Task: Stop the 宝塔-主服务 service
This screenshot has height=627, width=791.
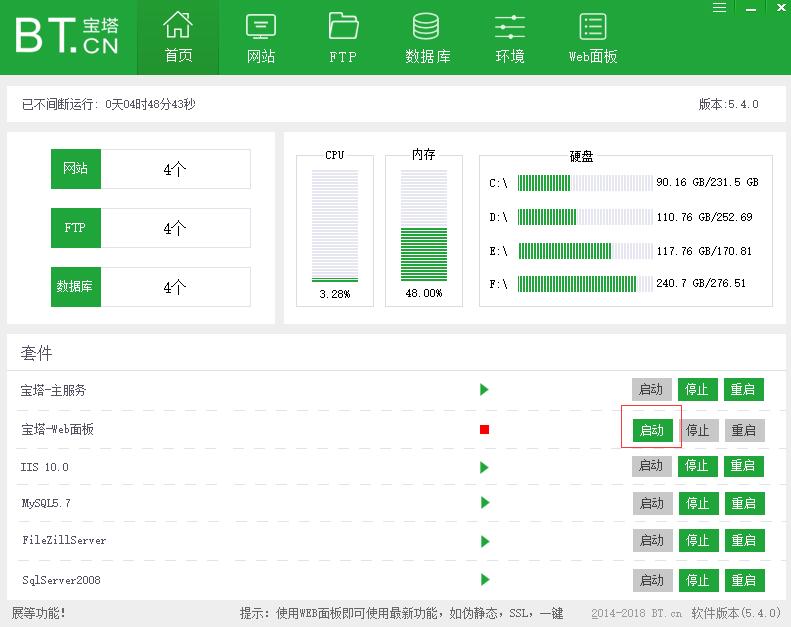Action: pyautogui.click(x=697, y=389)
